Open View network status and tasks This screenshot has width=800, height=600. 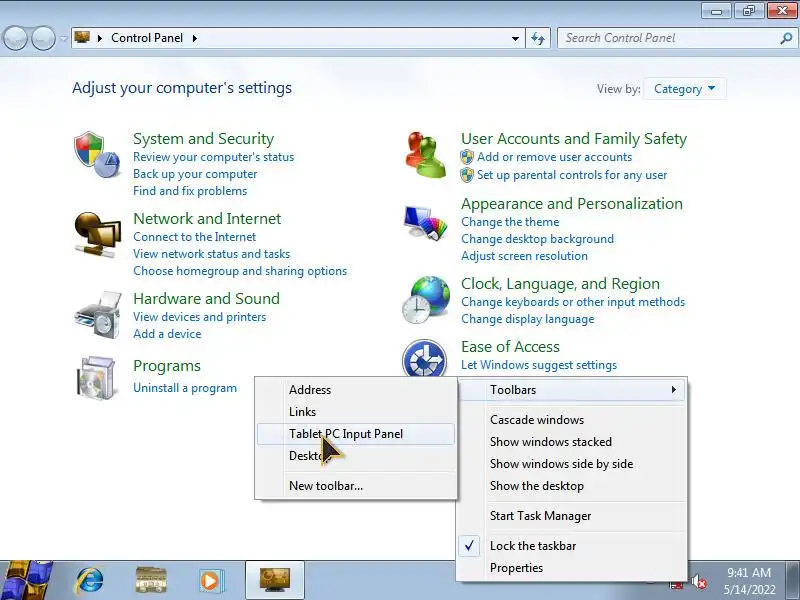click(211, 254)
